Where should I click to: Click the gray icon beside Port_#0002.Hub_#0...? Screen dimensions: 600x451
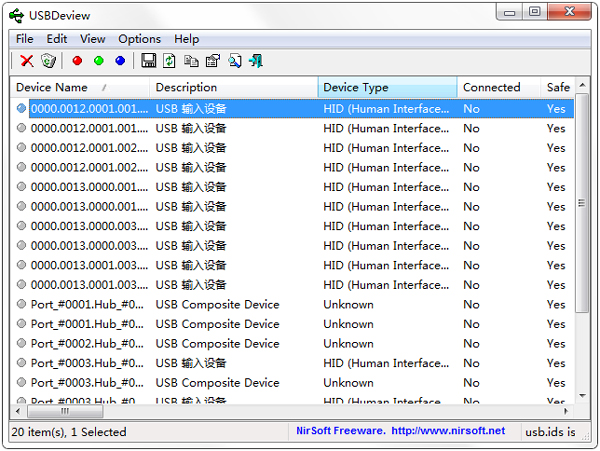[21, 344]
